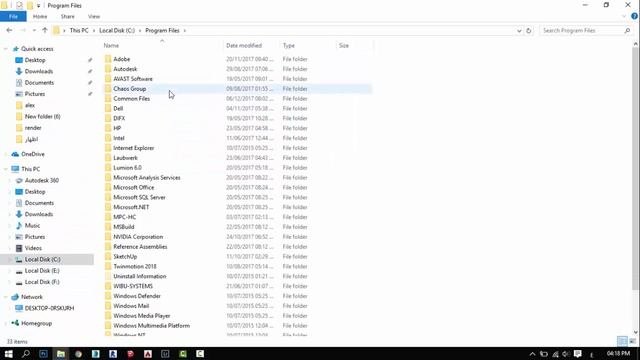Viewport: 640px width, 360px height.
Task: Click the Uninstall Information folder name
Action: pos(140,276)
